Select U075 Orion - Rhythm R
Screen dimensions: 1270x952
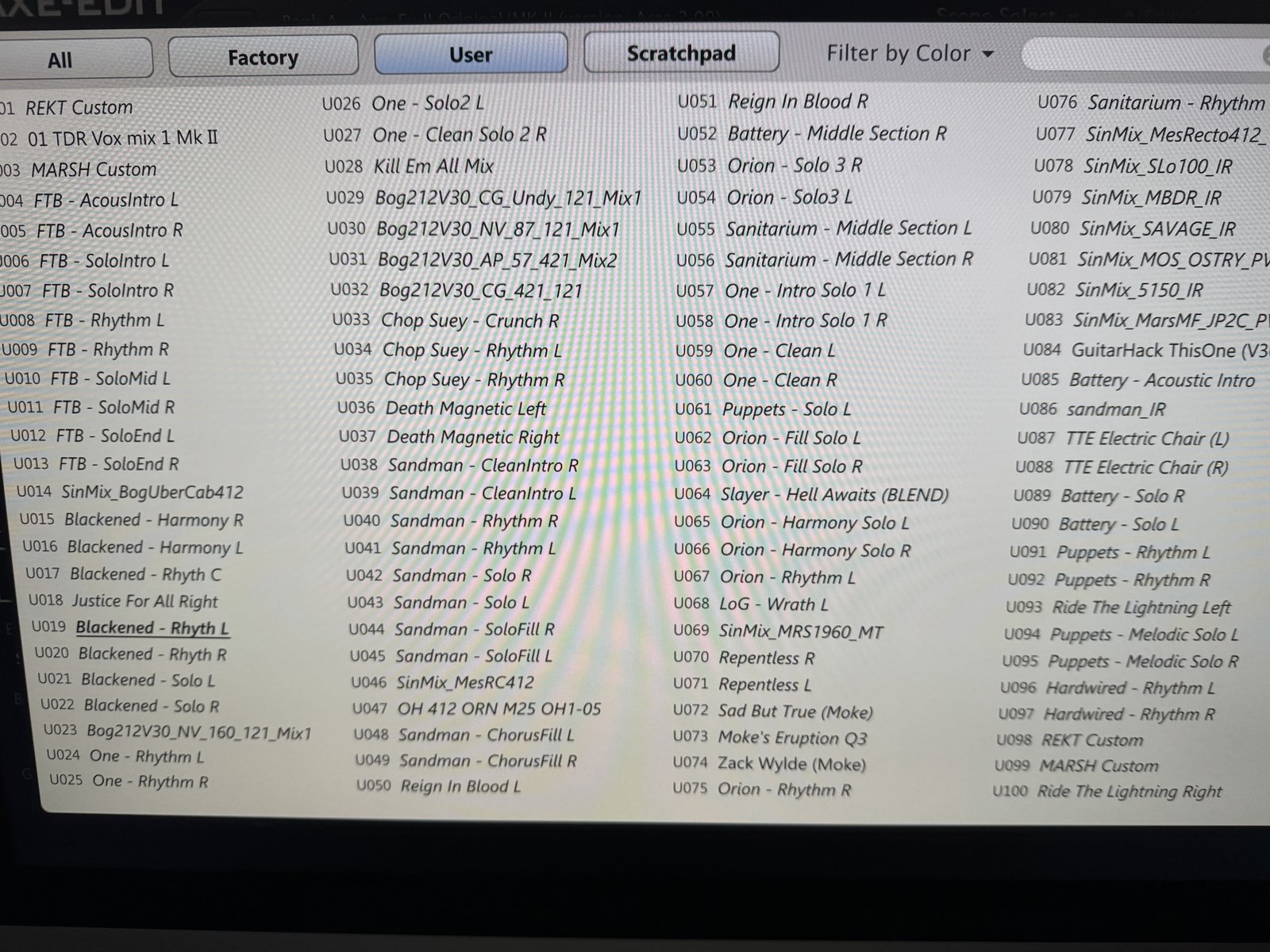click(762, 789)
